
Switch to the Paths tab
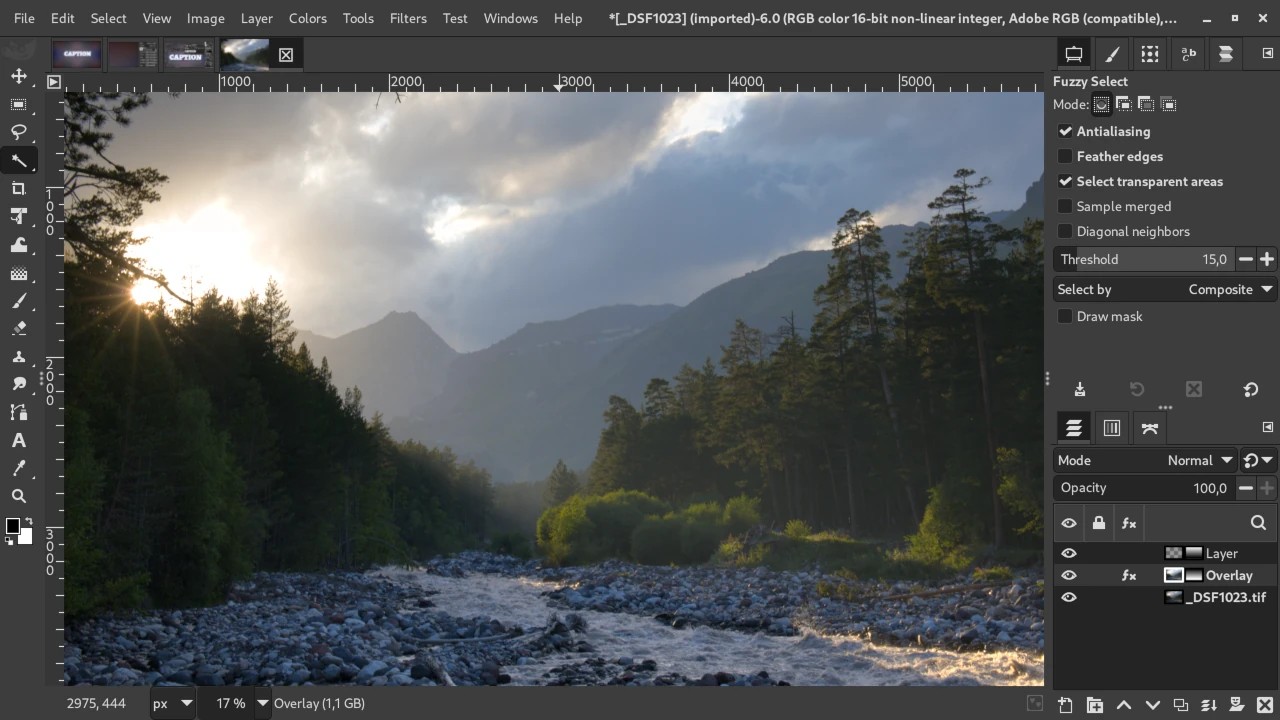pyautogui.click(x=1149, y=428)
